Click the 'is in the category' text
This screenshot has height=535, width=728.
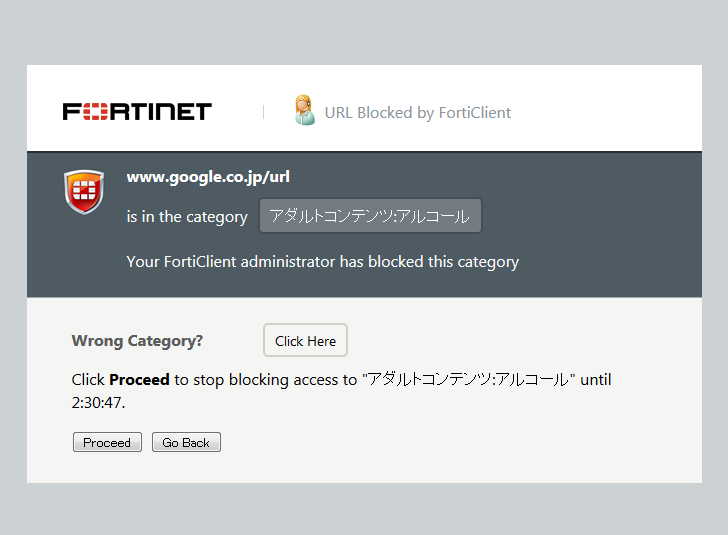pos(187,217)
